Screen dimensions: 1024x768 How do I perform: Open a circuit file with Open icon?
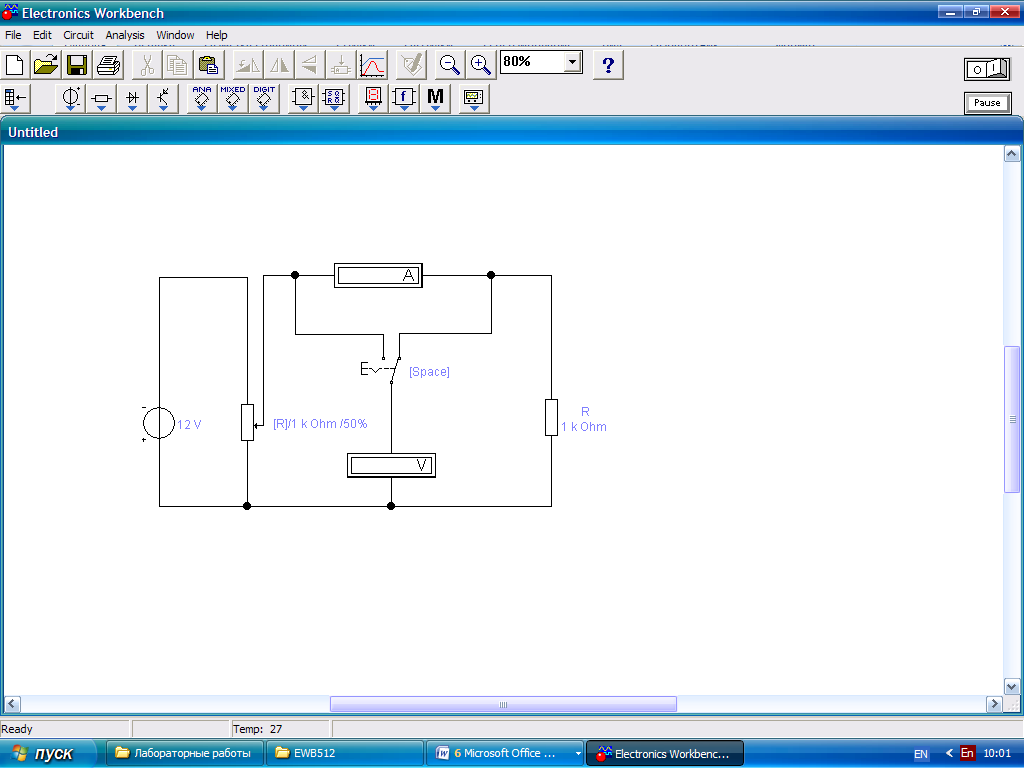[x=46, y=65]
